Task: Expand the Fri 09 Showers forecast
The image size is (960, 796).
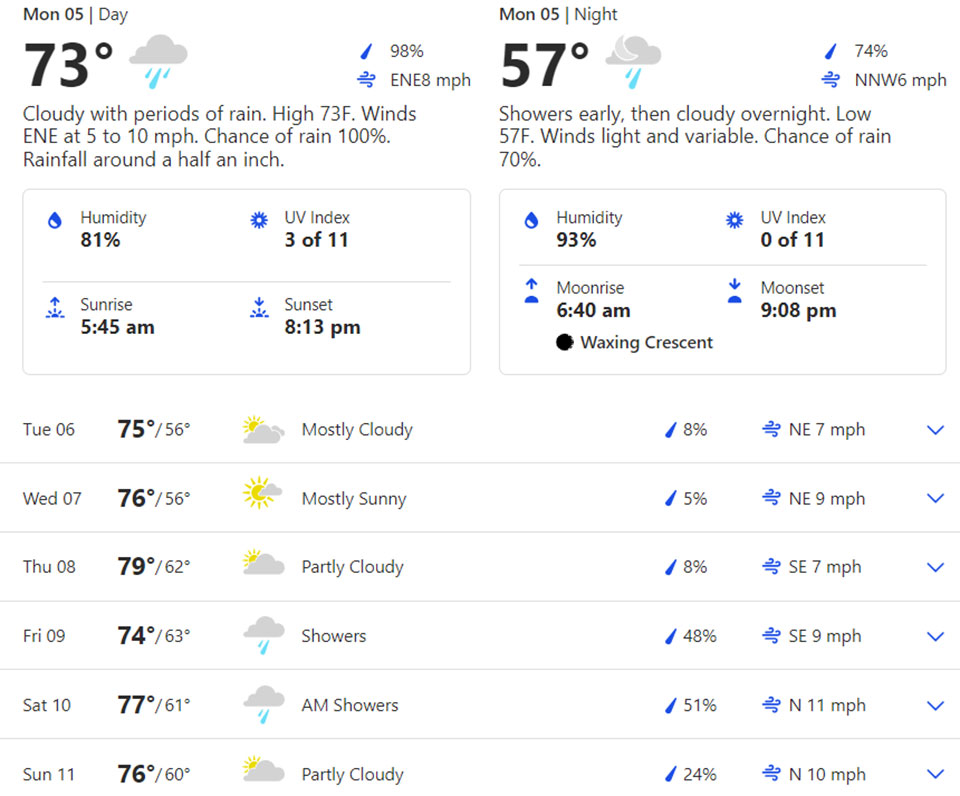Action: [x=935, y=636]
